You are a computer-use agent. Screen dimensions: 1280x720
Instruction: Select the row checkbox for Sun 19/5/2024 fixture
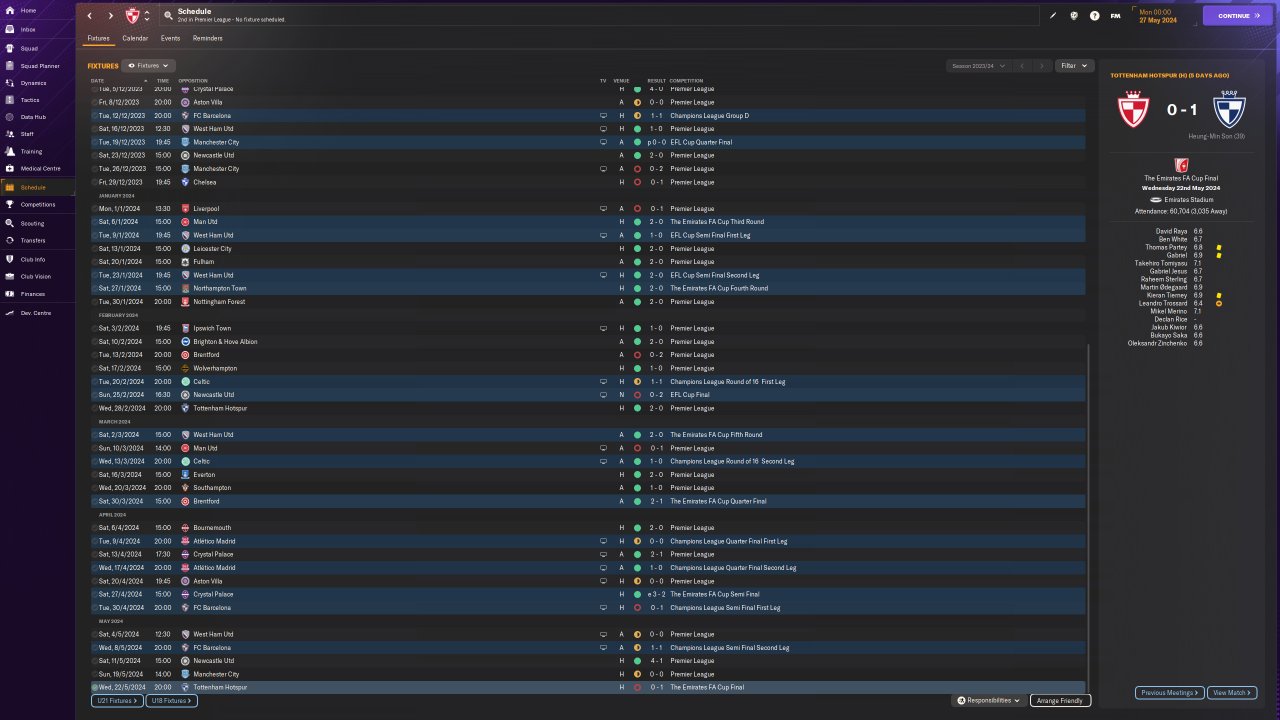95,674
